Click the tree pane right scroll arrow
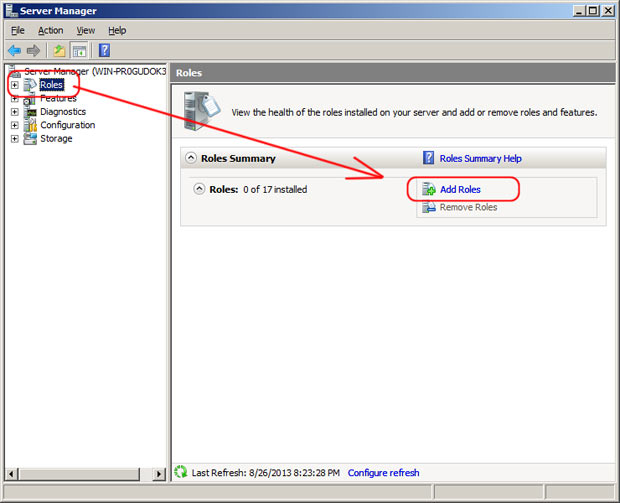 click(x=159, y=474)
